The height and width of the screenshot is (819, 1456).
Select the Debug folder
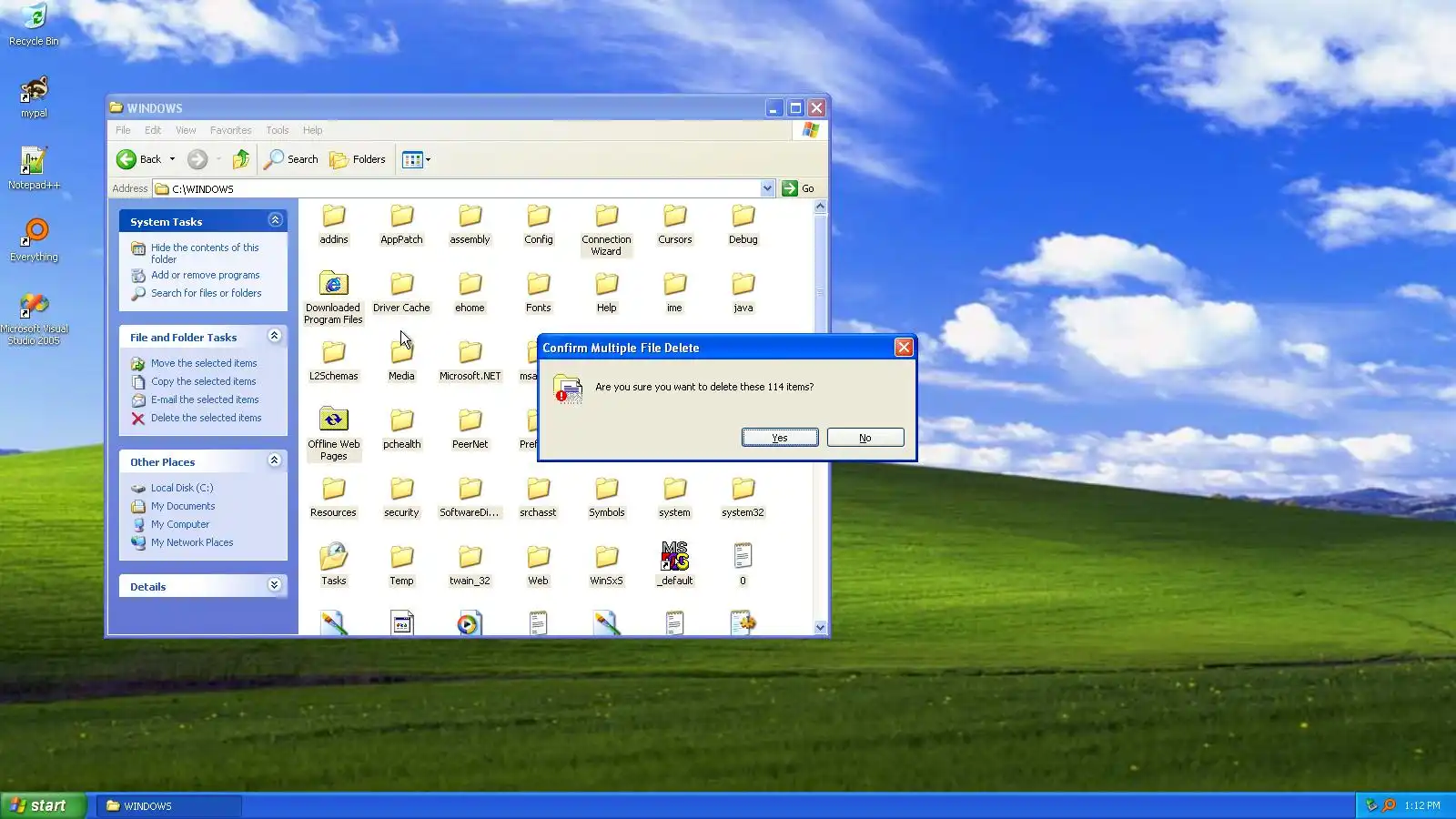[x=743, y=225]
